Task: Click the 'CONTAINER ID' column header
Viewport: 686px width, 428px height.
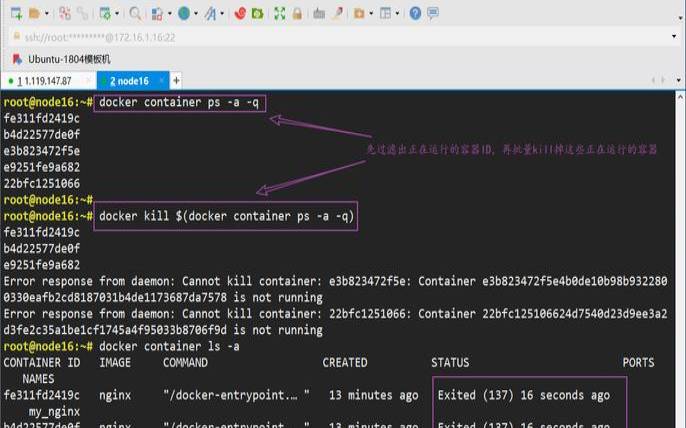Action: (42, 363)
